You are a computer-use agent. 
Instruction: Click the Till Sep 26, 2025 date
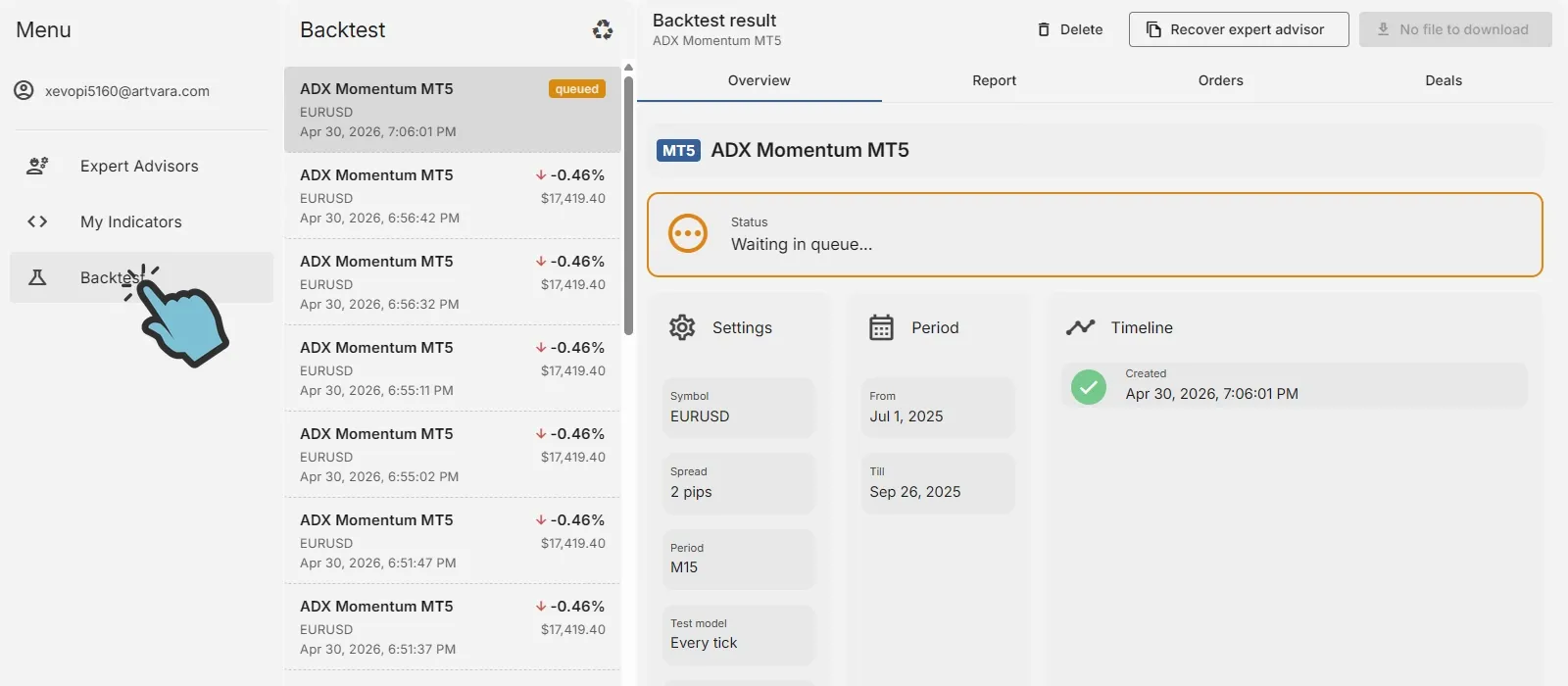938,483
